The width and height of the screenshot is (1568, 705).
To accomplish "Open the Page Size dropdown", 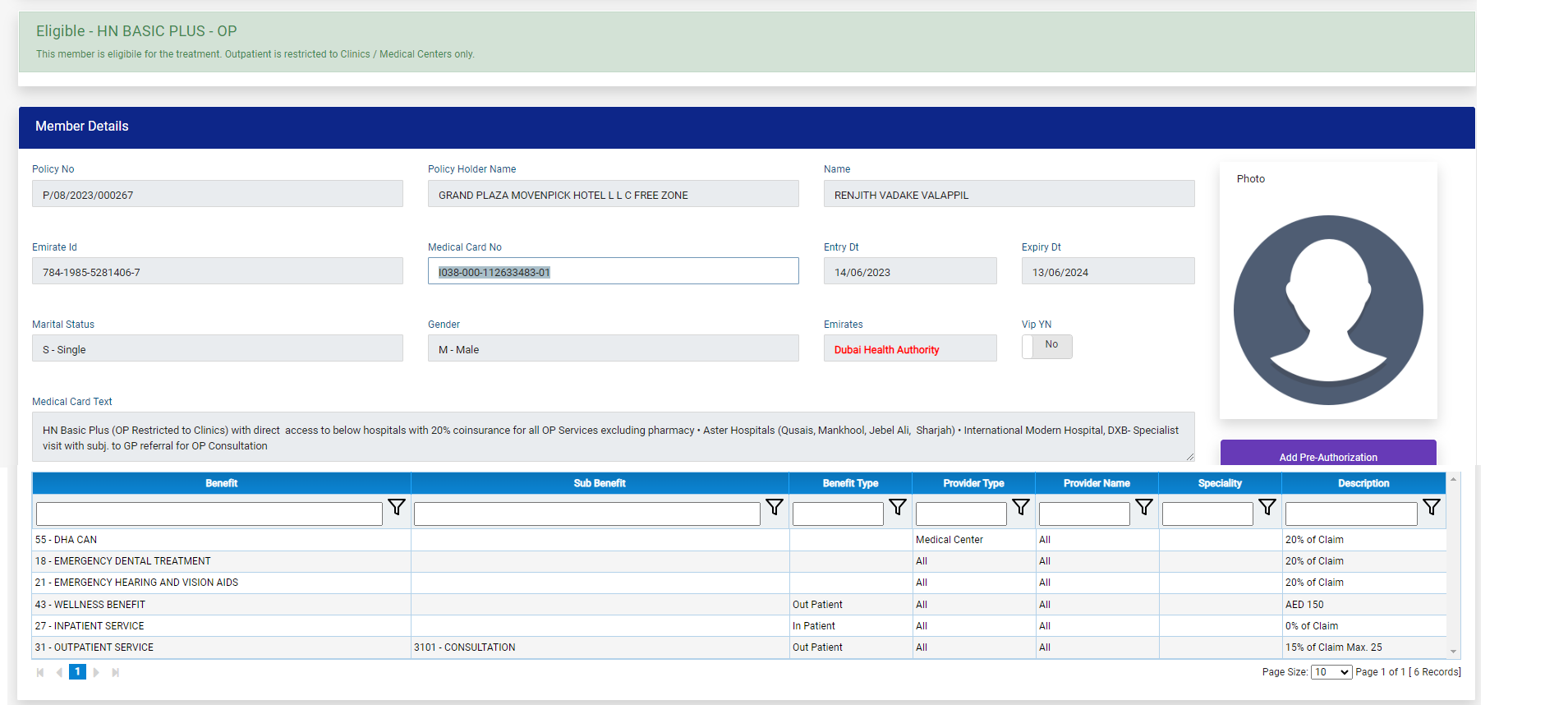I will pyautogui.click(x=1331, y=672).
